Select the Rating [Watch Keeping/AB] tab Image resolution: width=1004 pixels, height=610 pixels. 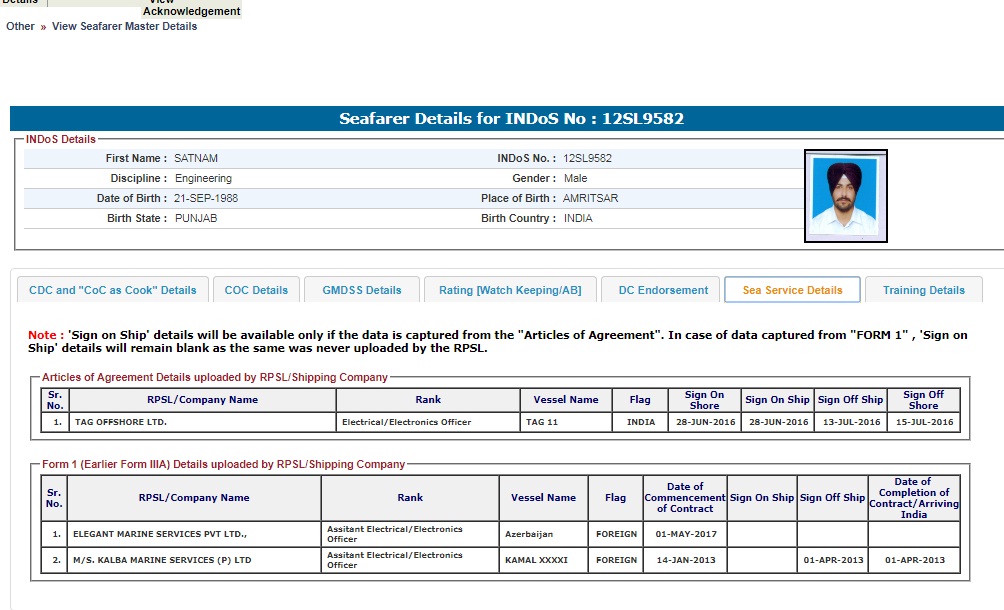point(510,290)
